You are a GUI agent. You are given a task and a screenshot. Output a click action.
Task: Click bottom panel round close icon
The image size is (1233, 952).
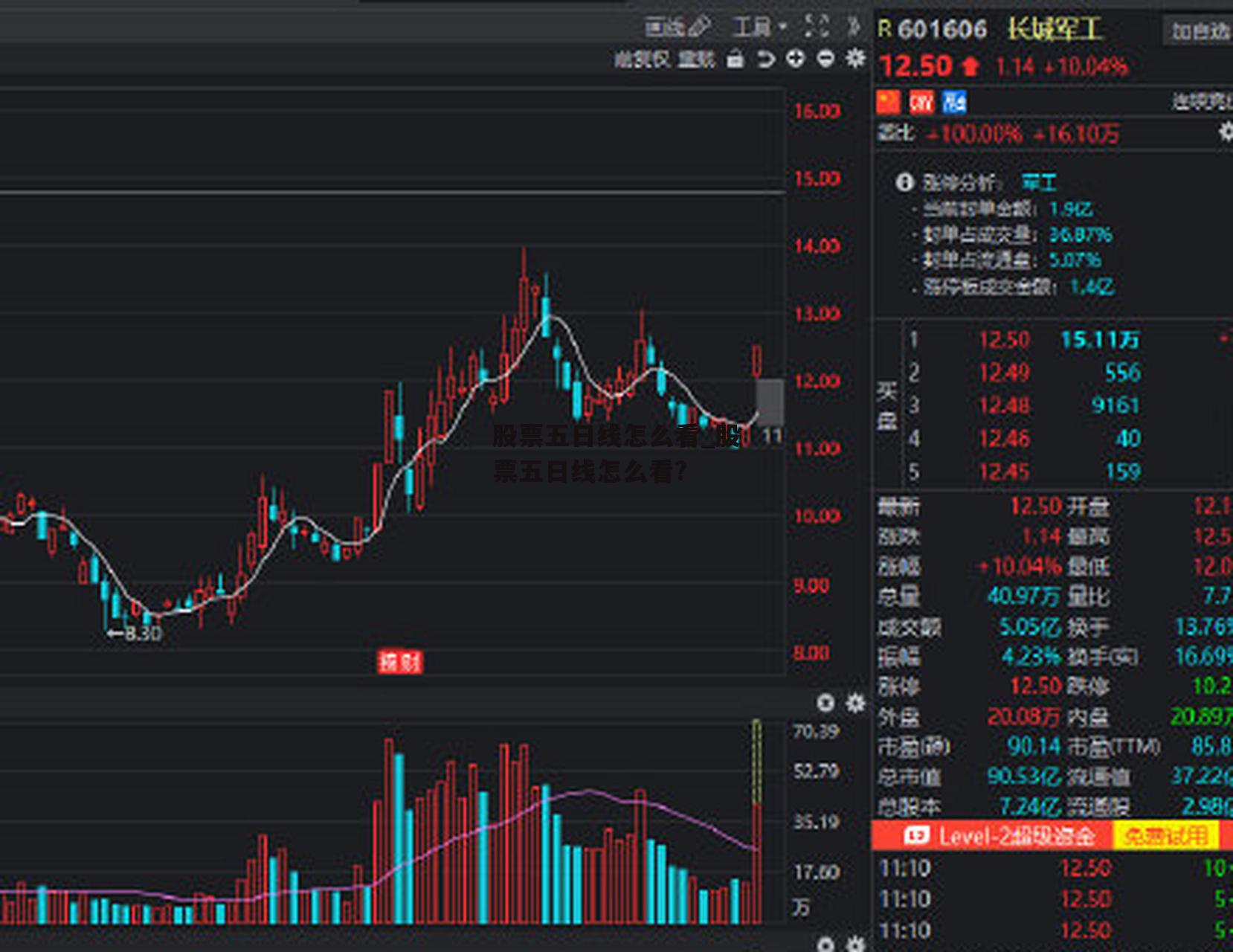[825, 945]
